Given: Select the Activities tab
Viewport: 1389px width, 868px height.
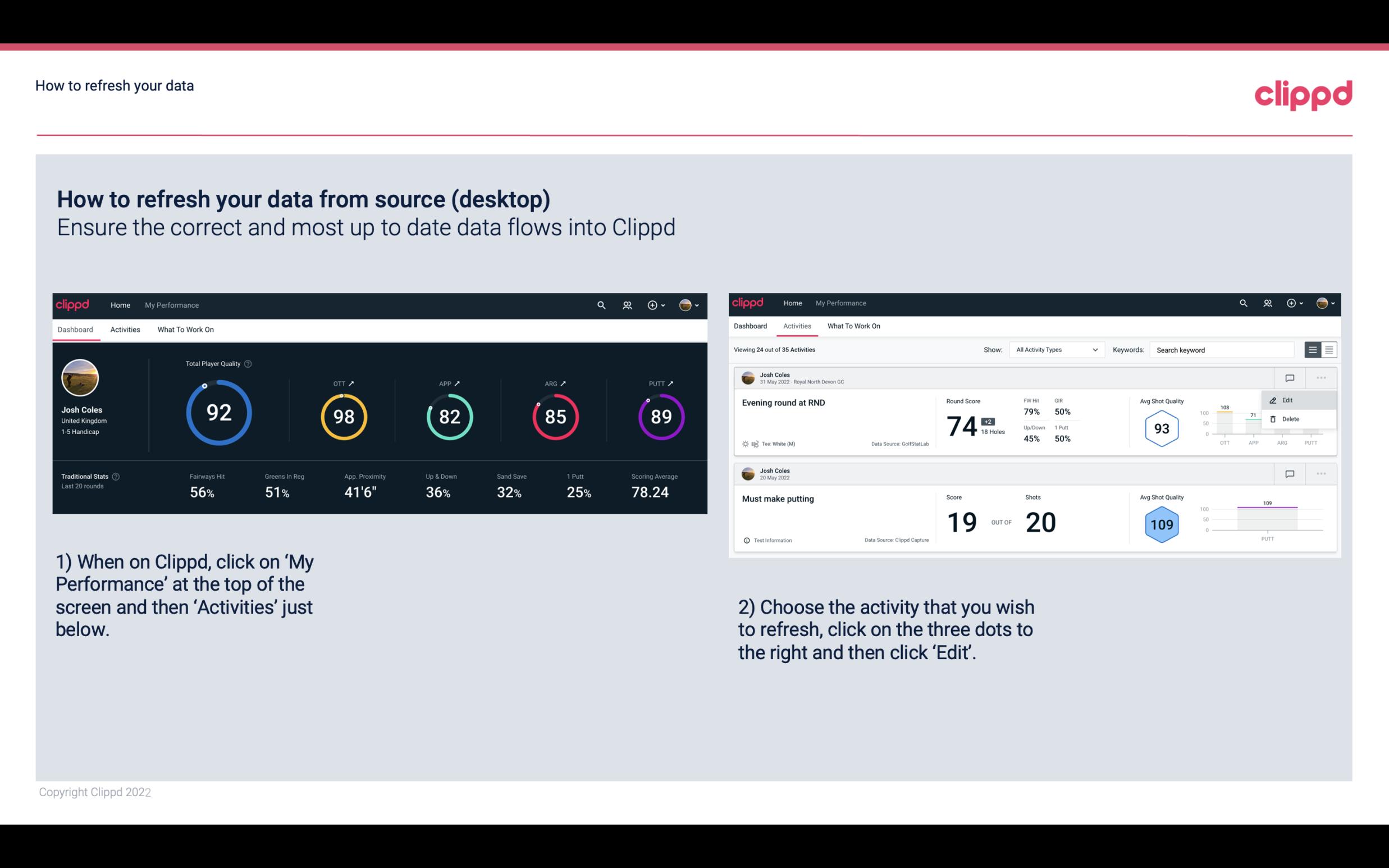Looking at the screenshot, I should coord(125,329).
